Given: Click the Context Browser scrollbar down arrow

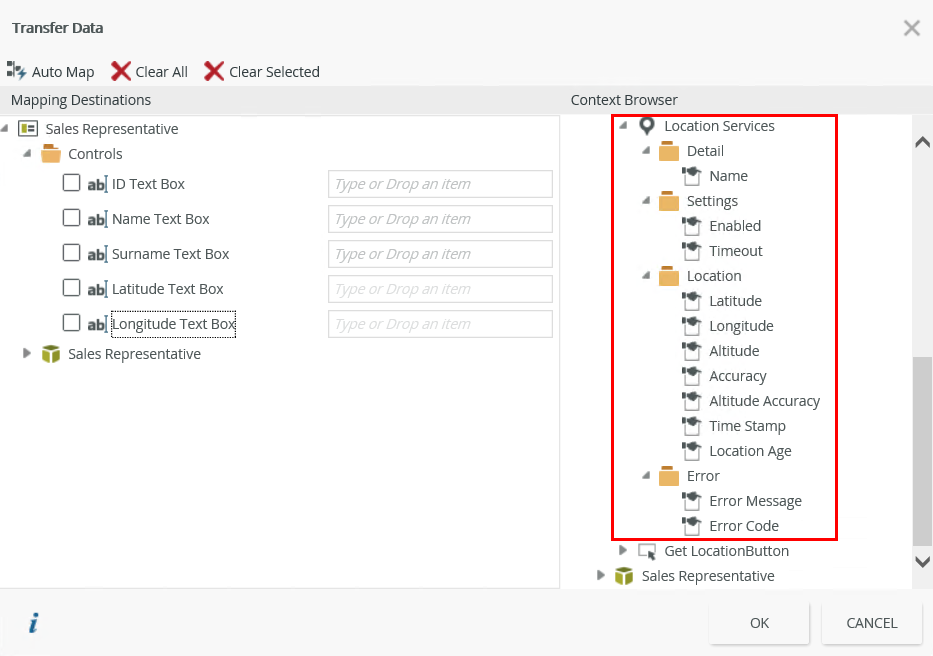Looking at the screenshot, I should coord(922,561).
